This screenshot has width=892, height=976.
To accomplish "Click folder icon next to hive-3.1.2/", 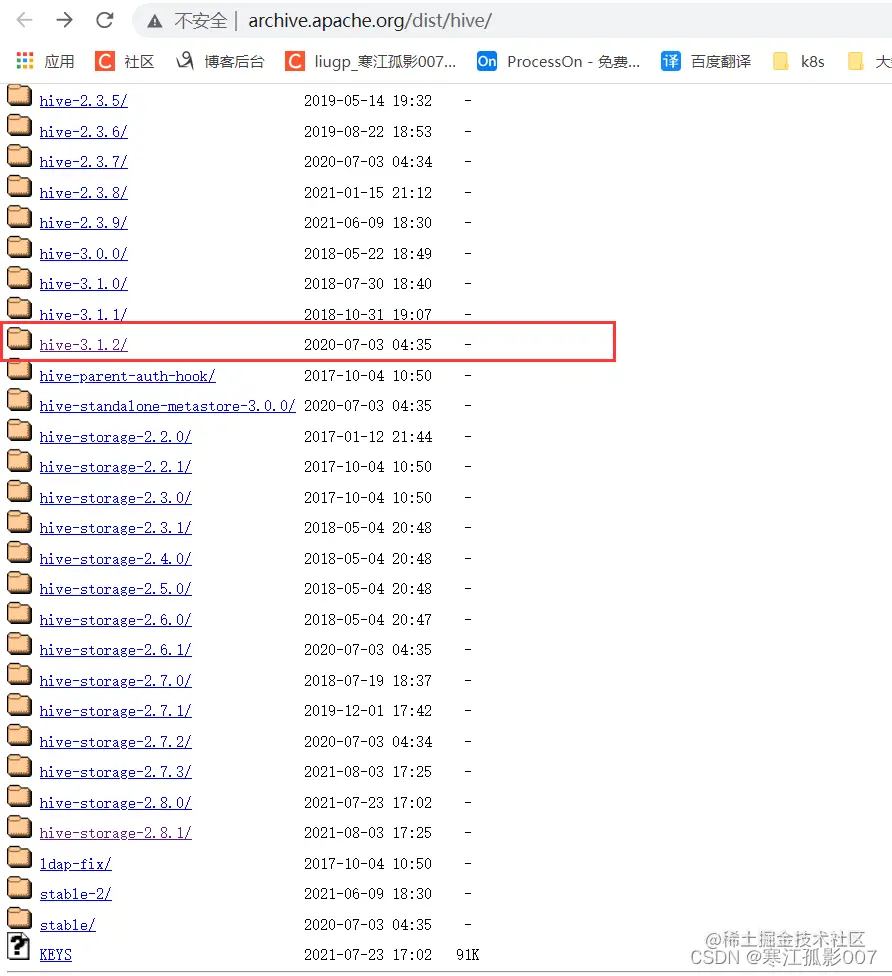I will (x=19, y=339).
